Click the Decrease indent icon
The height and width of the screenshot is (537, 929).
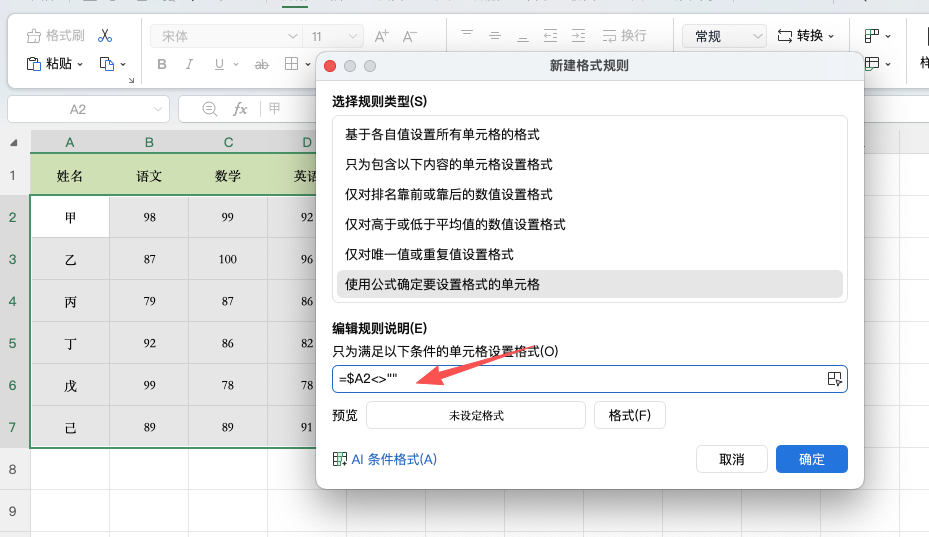tap(550, 36)
